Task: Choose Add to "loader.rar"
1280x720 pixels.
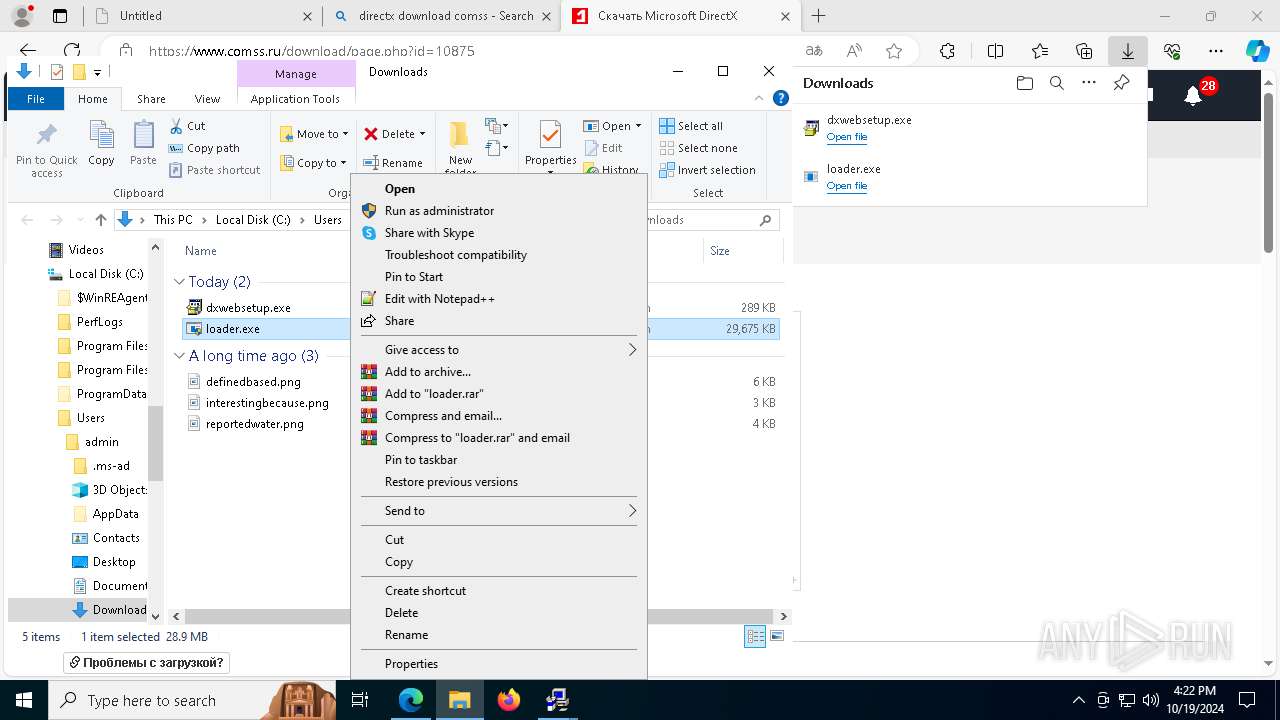Action: tap(499, 394)
